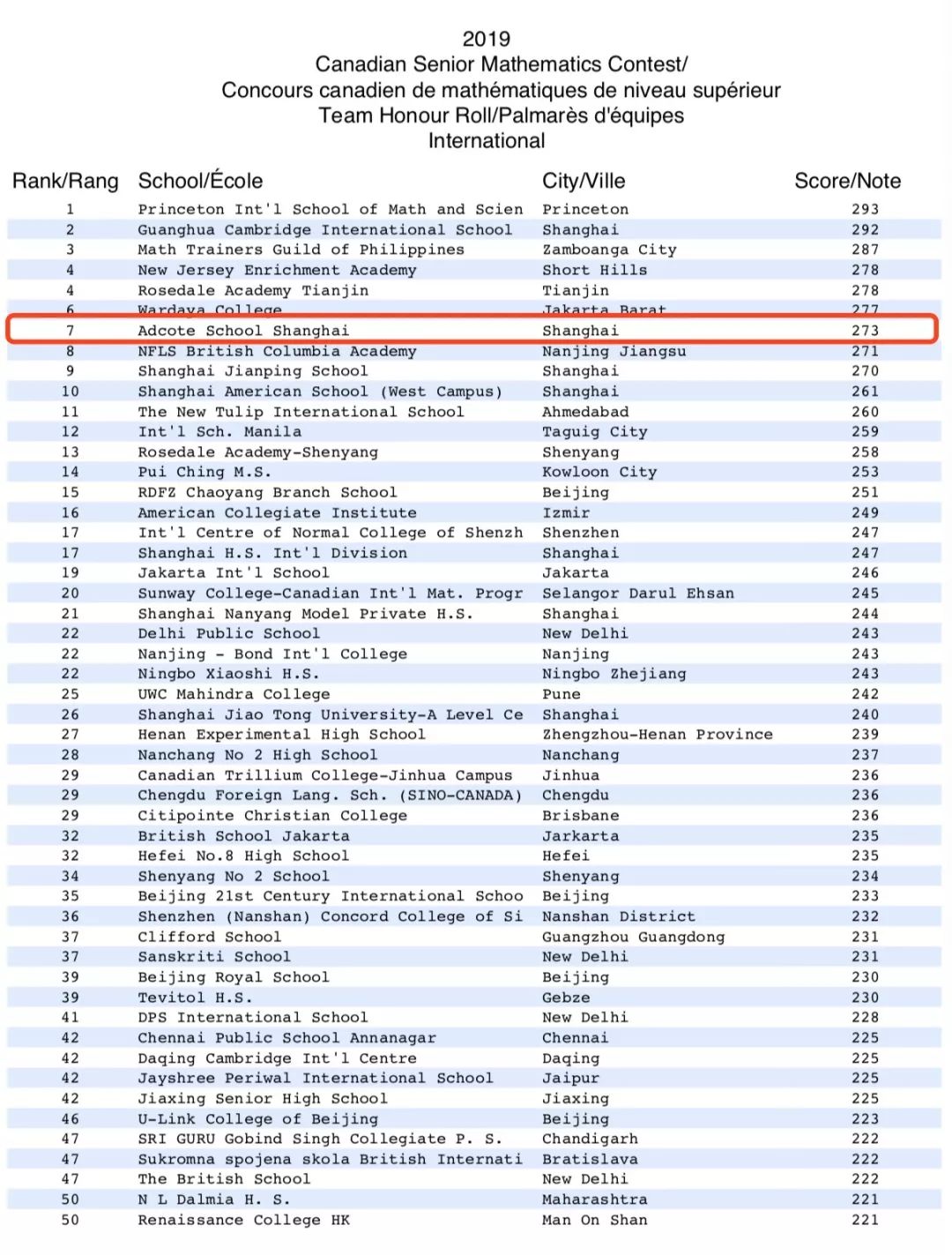Screen dimensions: 952x1255
Task: Click Math Trainers Guild of Philippines
Action: [301, 250]
